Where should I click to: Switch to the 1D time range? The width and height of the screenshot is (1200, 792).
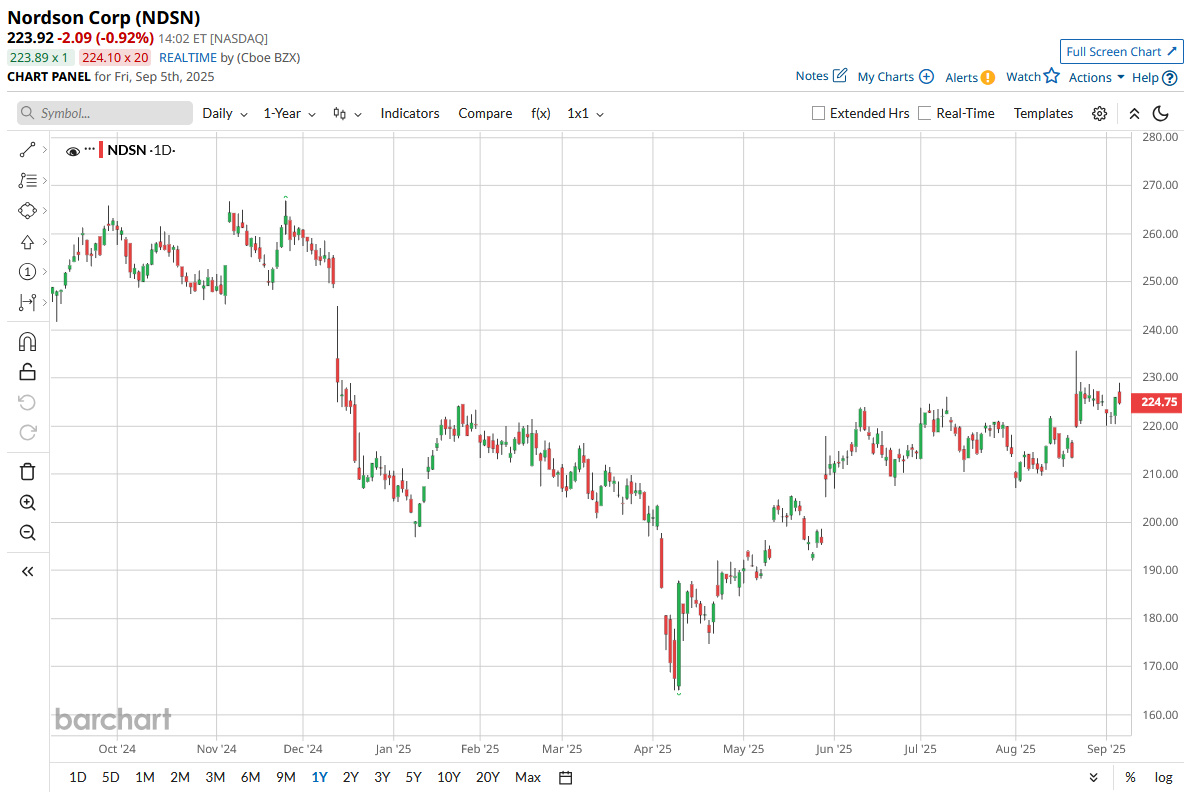tap(78, 778)
